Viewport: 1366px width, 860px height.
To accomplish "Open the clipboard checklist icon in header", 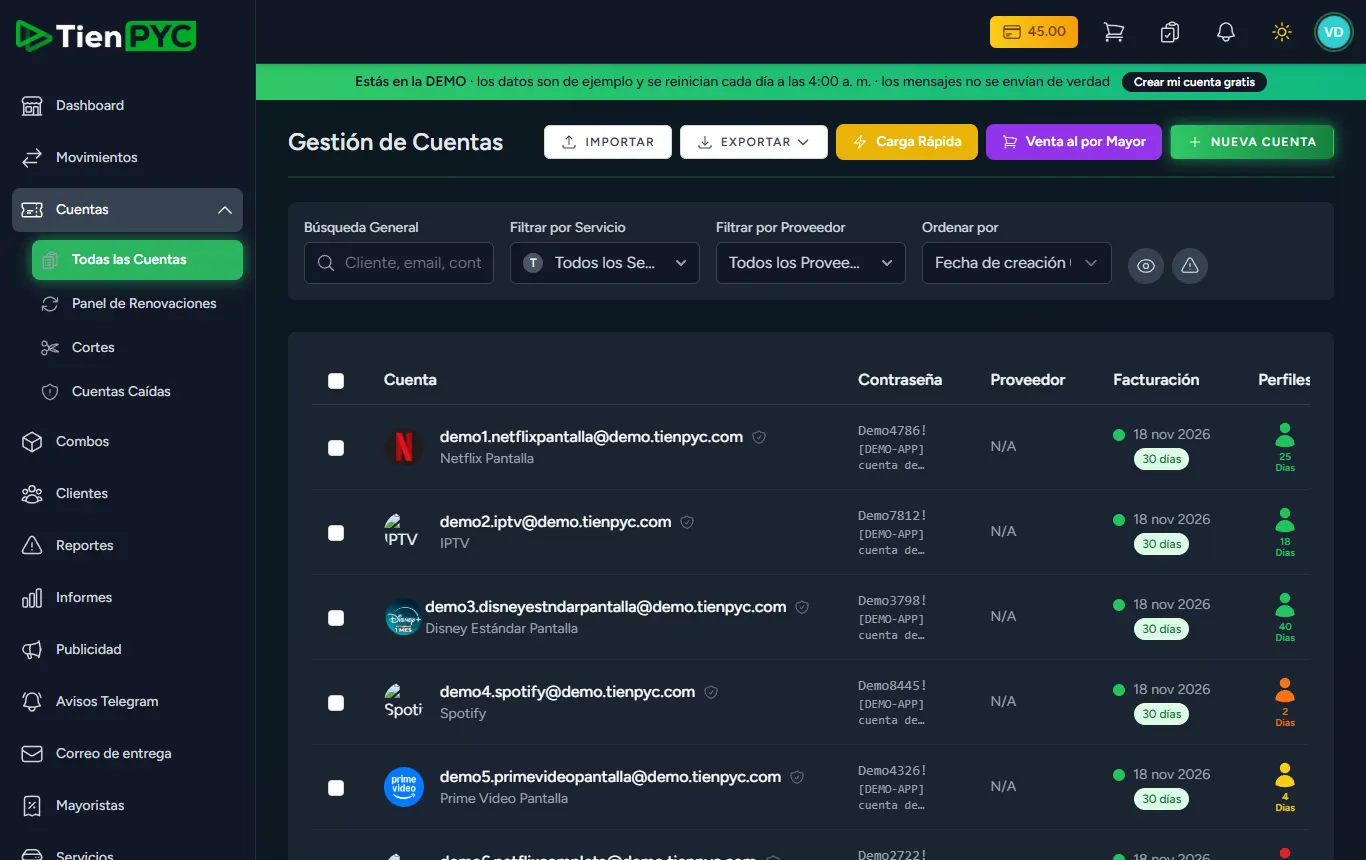I will coord(1169,32).
